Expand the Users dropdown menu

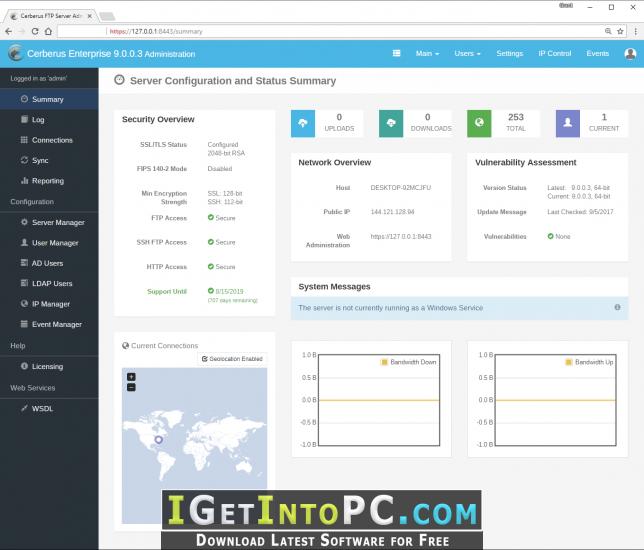pyautogui.click(x=467, y=53)
